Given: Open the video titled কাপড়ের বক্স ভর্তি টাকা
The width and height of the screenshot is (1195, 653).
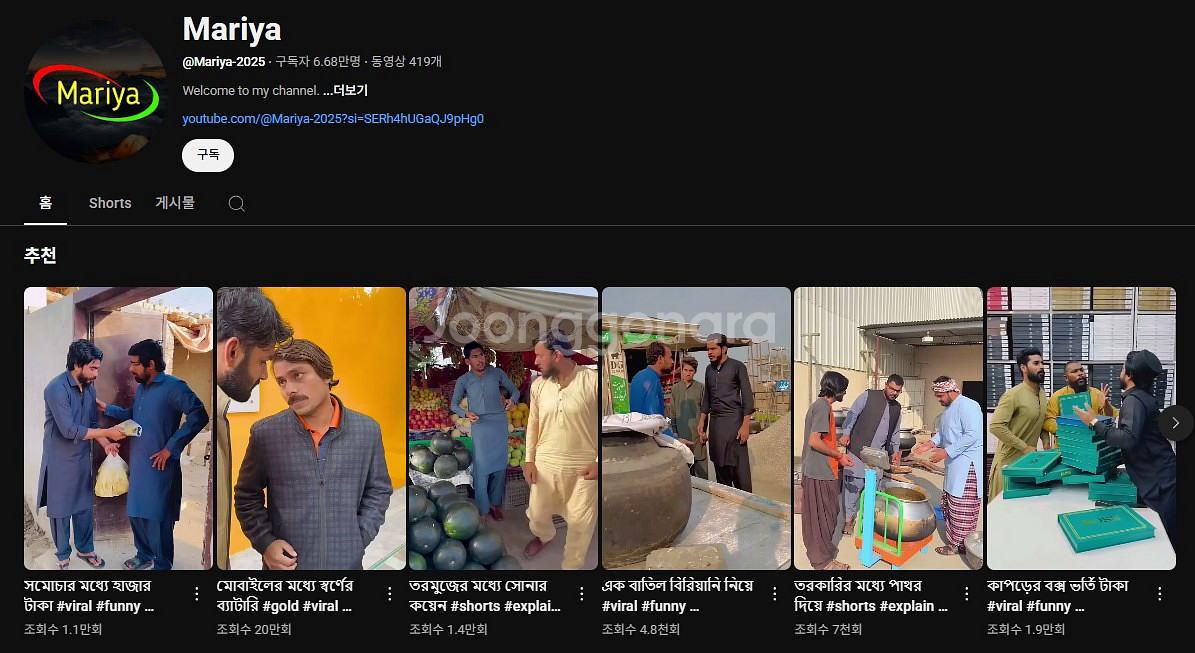Looking at the screenshot, I should (x=1057, y=596).
